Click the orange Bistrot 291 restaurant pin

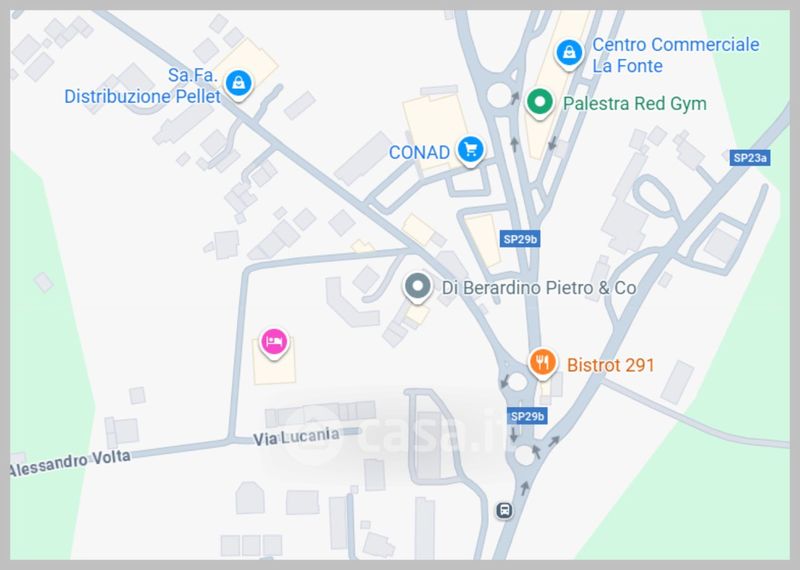click(x=542, y=364)
